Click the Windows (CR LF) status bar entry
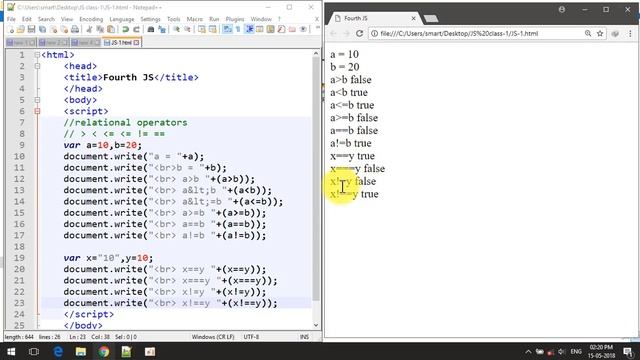The width and height of the screenshot is (640, 360). tap(213, 337)
